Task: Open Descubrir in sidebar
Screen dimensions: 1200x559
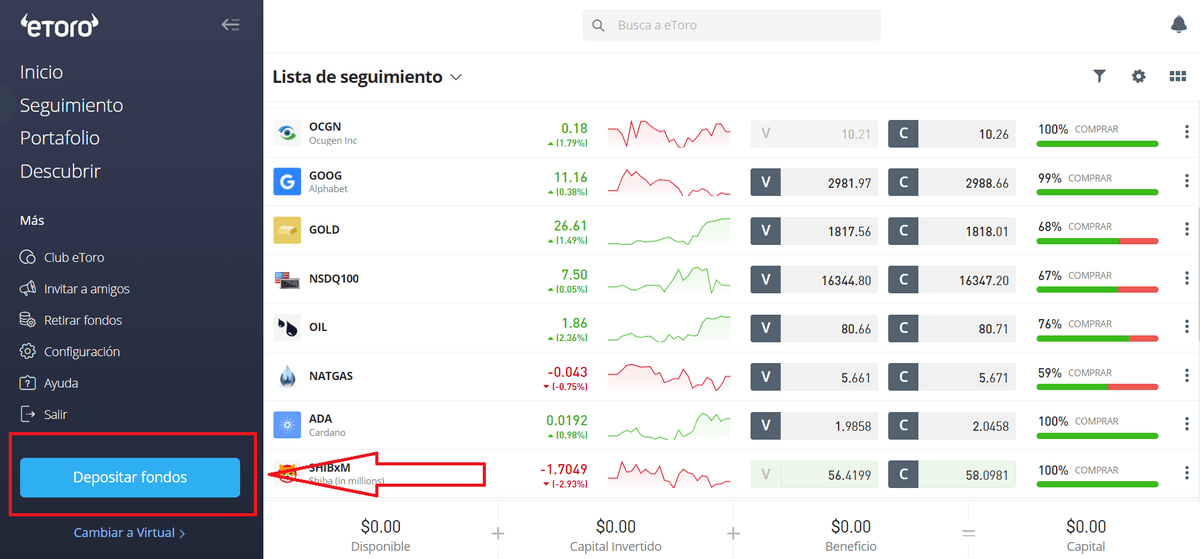Action: click(60, 171)
